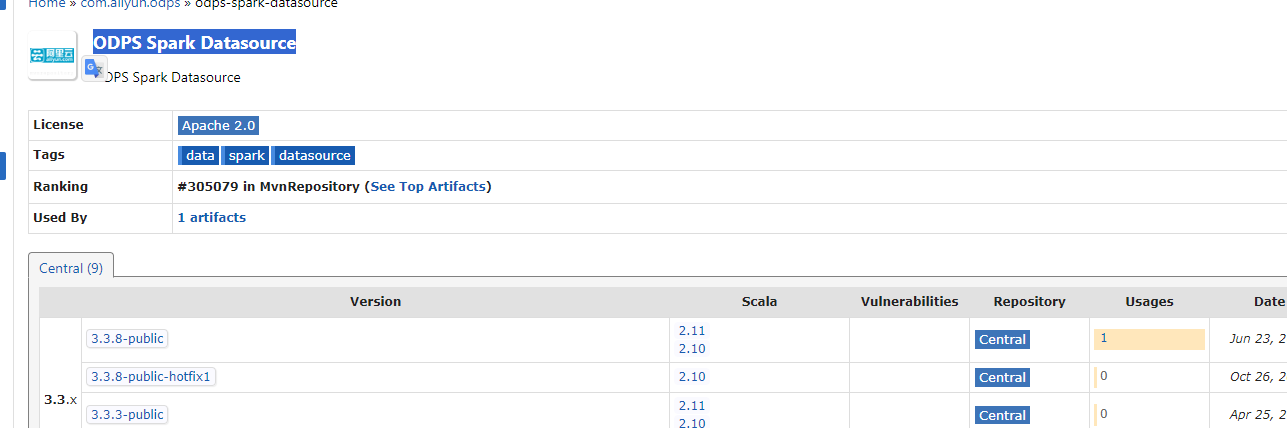The image size is (1287, 428).
Task: Click the ODPS Spark Datasource description text
Action: click(x=171, y=77)
